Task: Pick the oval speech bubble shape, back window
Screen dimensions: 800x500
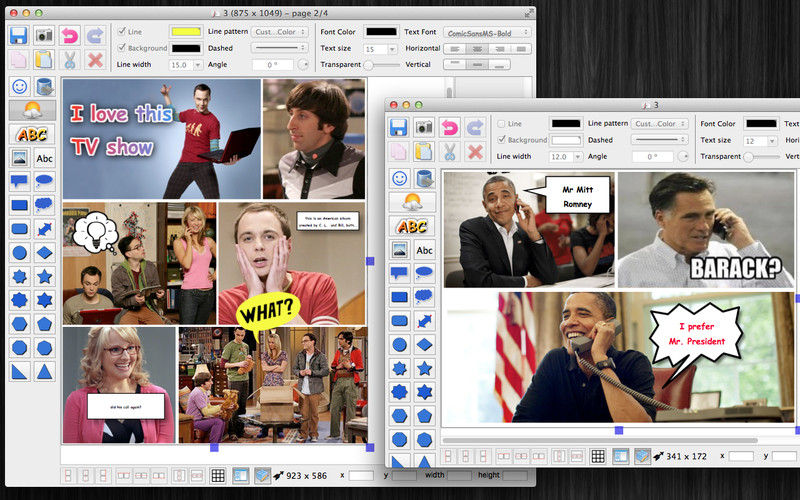Action: (x=44, y=181)
